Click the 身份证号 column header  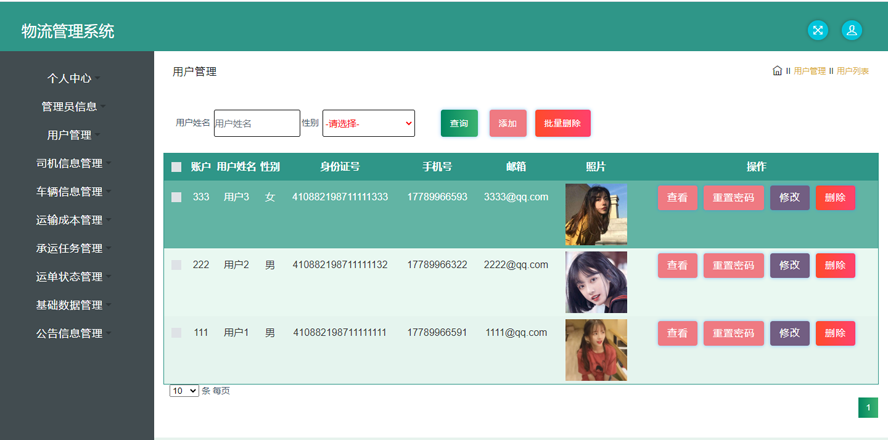pos(340,167)
